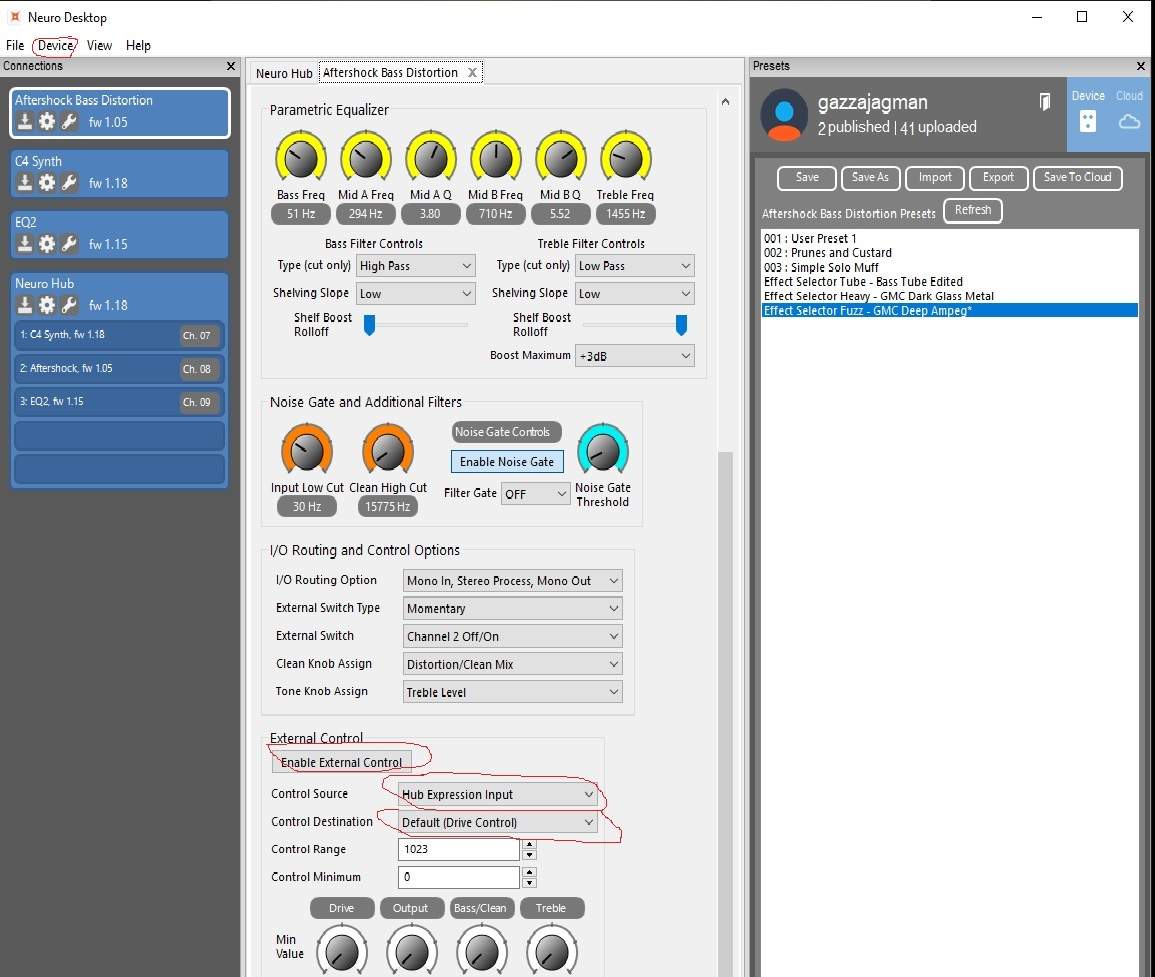Viewport: 1155px width, 977px height.
Task: Open the Boost Maximum dropdown
Action: (x=634, y=356)
